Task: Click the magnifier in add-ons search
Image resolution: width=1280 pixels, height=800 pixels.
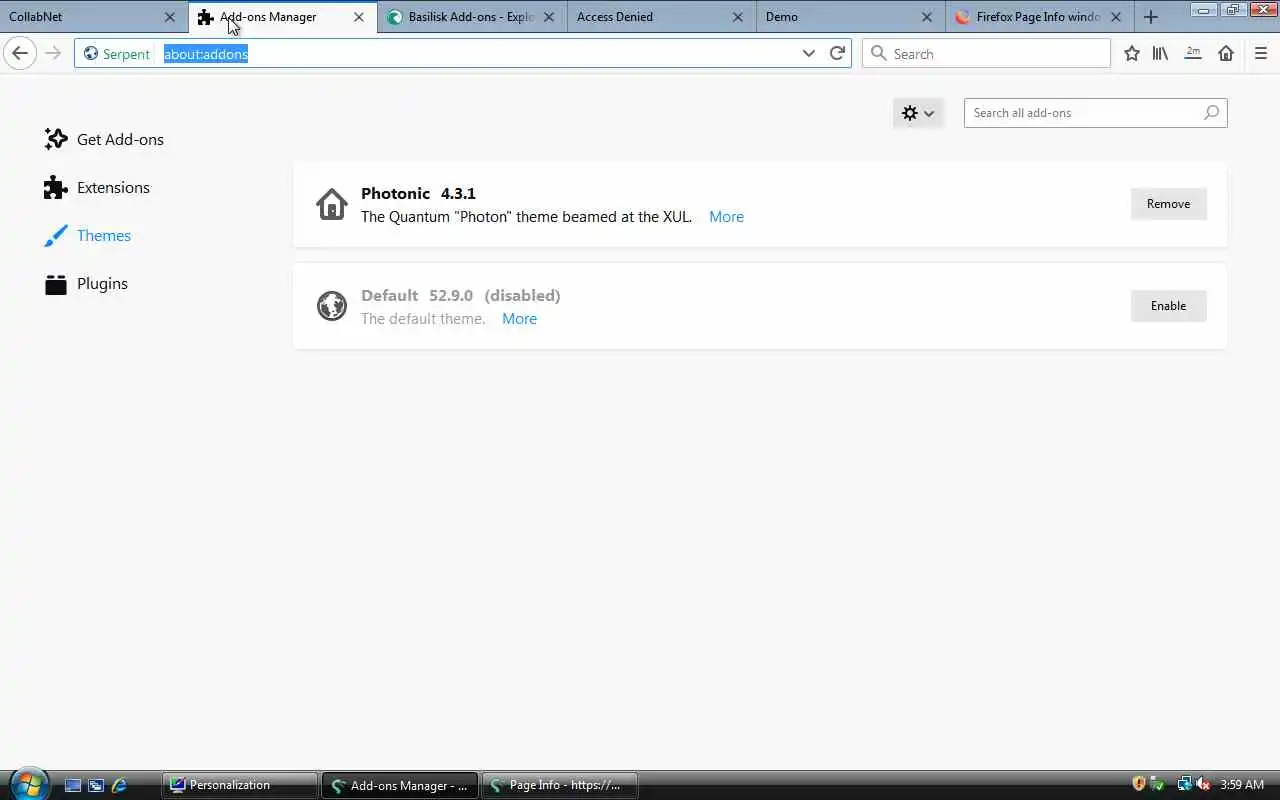Action: (1211, 113)
